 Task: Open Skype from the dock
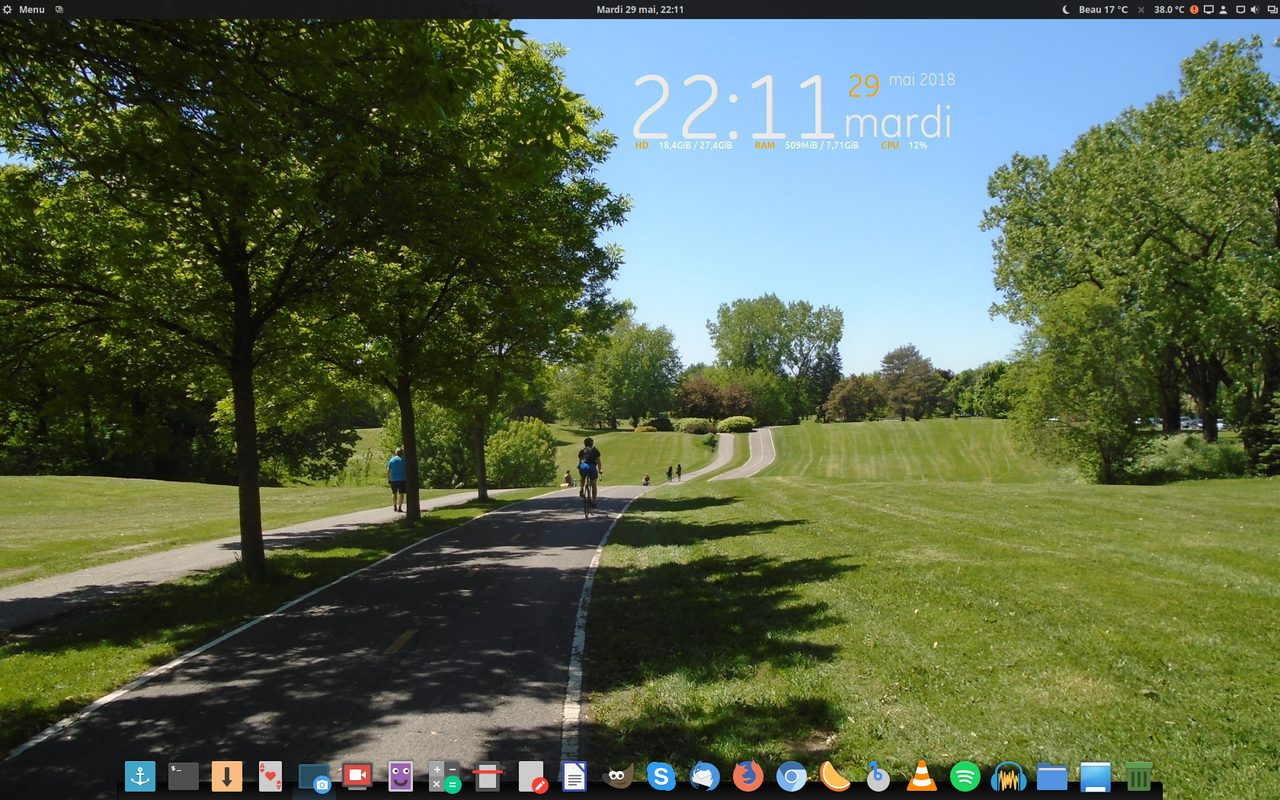coord(661,776)
